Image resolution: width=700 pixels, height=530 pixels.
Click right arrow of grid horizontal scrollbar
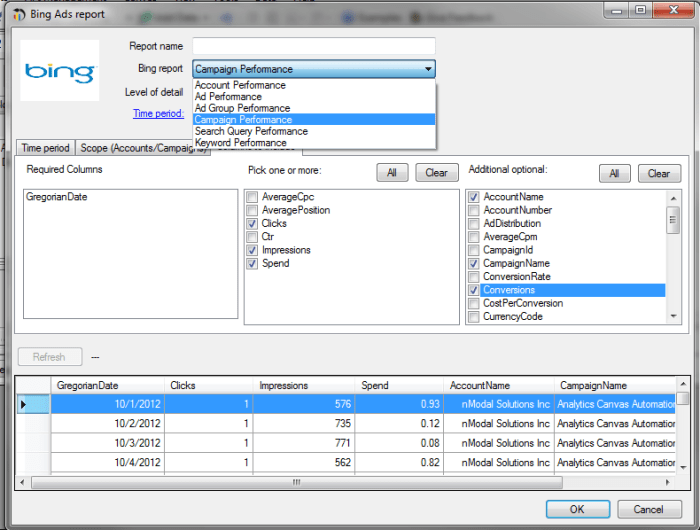click(668, 482)
